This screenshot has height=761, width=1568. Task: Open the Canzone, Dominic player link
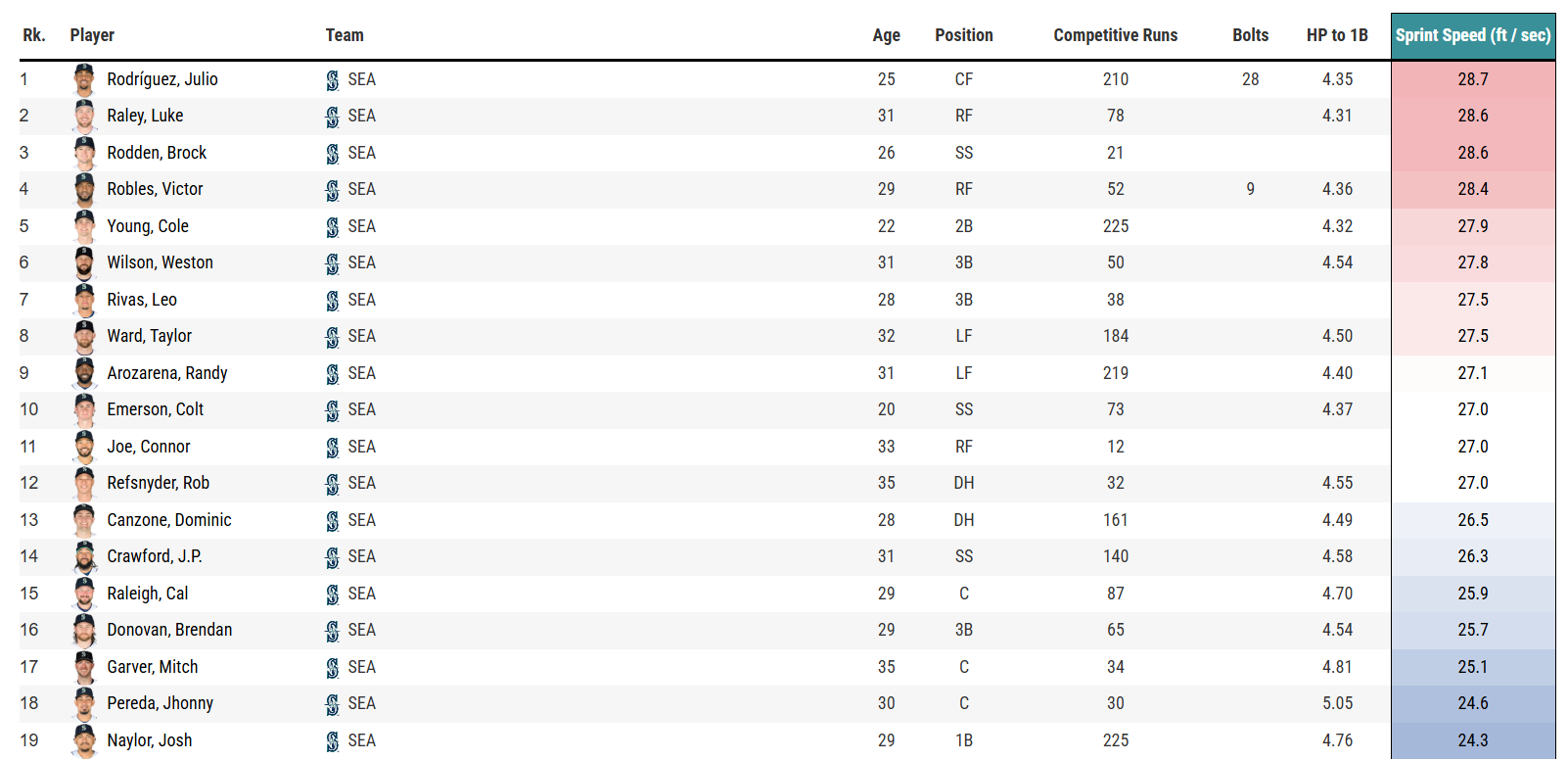click(x=169, y=520)
